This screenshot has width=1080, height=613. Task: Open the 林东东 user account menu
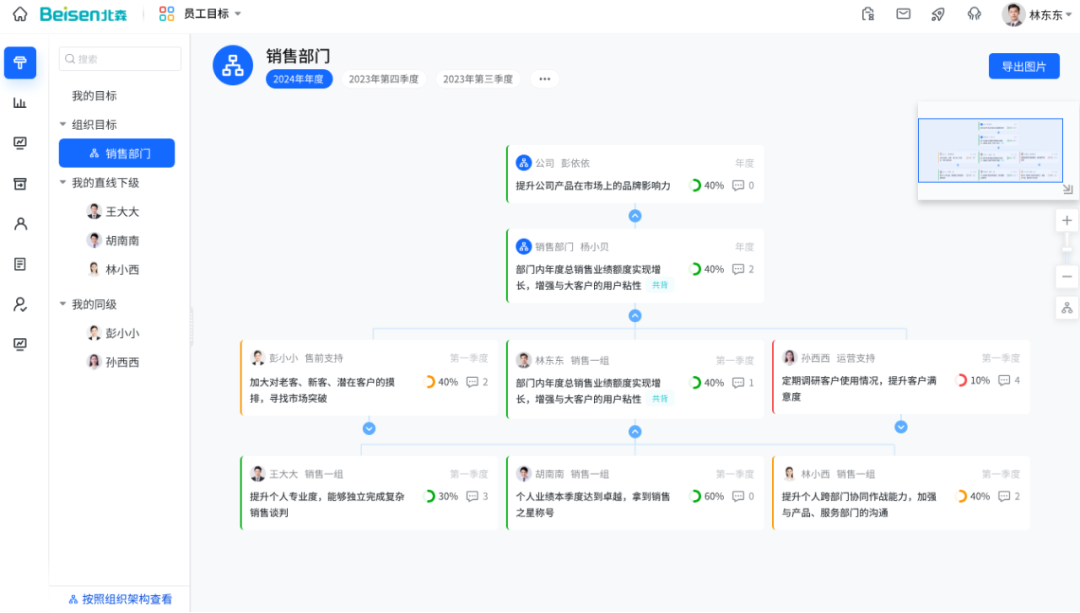coord(1032,14)
